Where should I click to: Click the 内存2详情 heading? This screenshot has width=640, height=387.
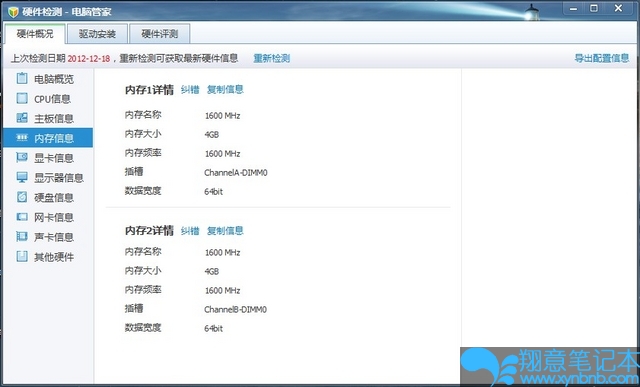149,231
